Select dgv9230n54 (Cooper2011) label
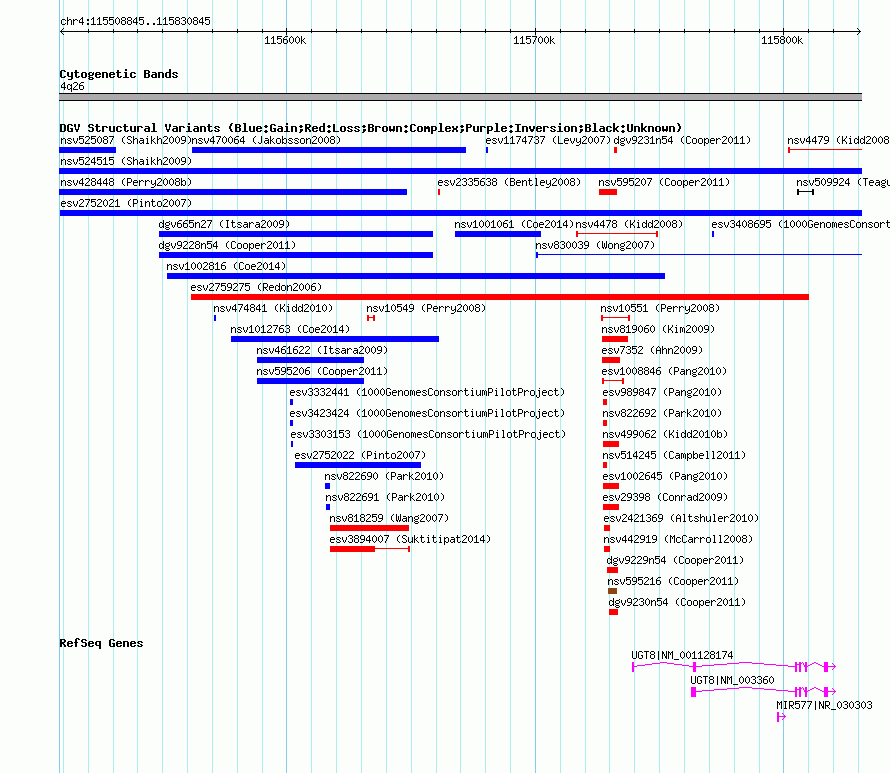The width and height of the screenshot is (890, 773). point(677,602)
